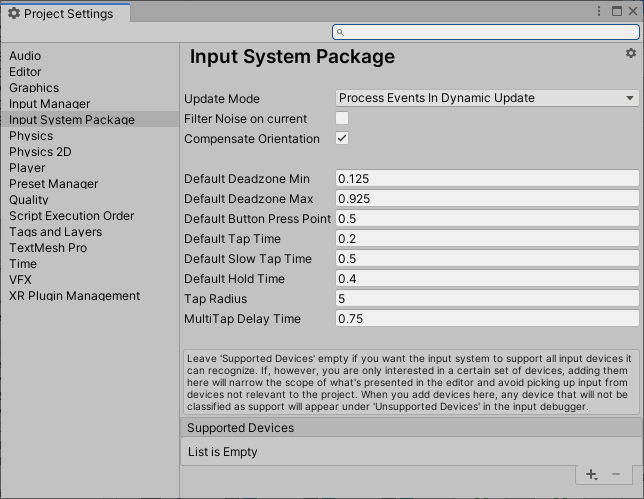
Task: Click the 'List is Empty' entry
Action: 223,452
